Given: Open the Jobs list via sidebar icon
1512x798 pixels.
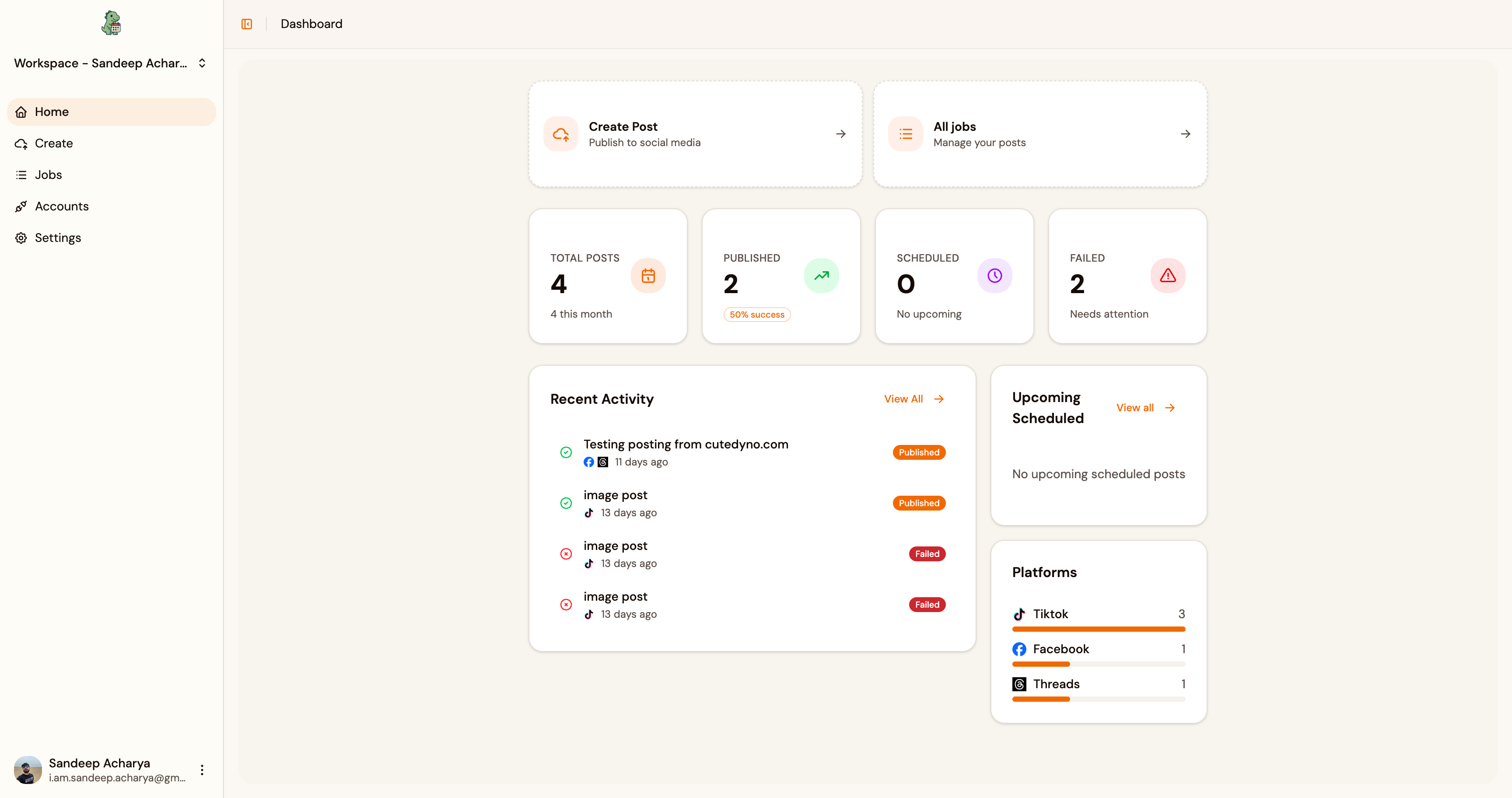Looking at the screenshot, I should tap(21, 174).
